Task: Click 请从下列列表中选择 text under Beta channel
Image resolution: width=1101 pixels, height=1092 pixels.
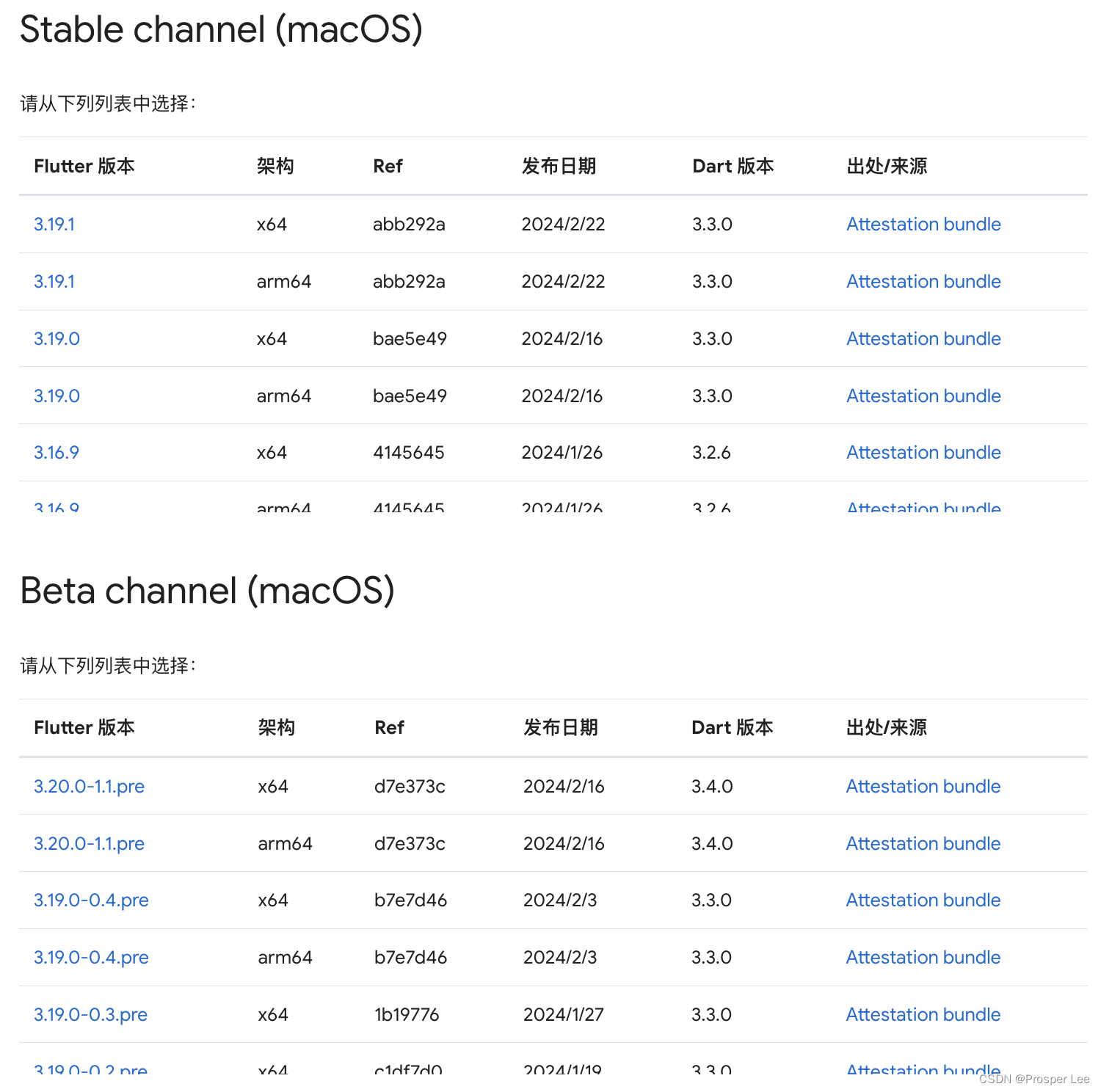Action: [108, 666]
